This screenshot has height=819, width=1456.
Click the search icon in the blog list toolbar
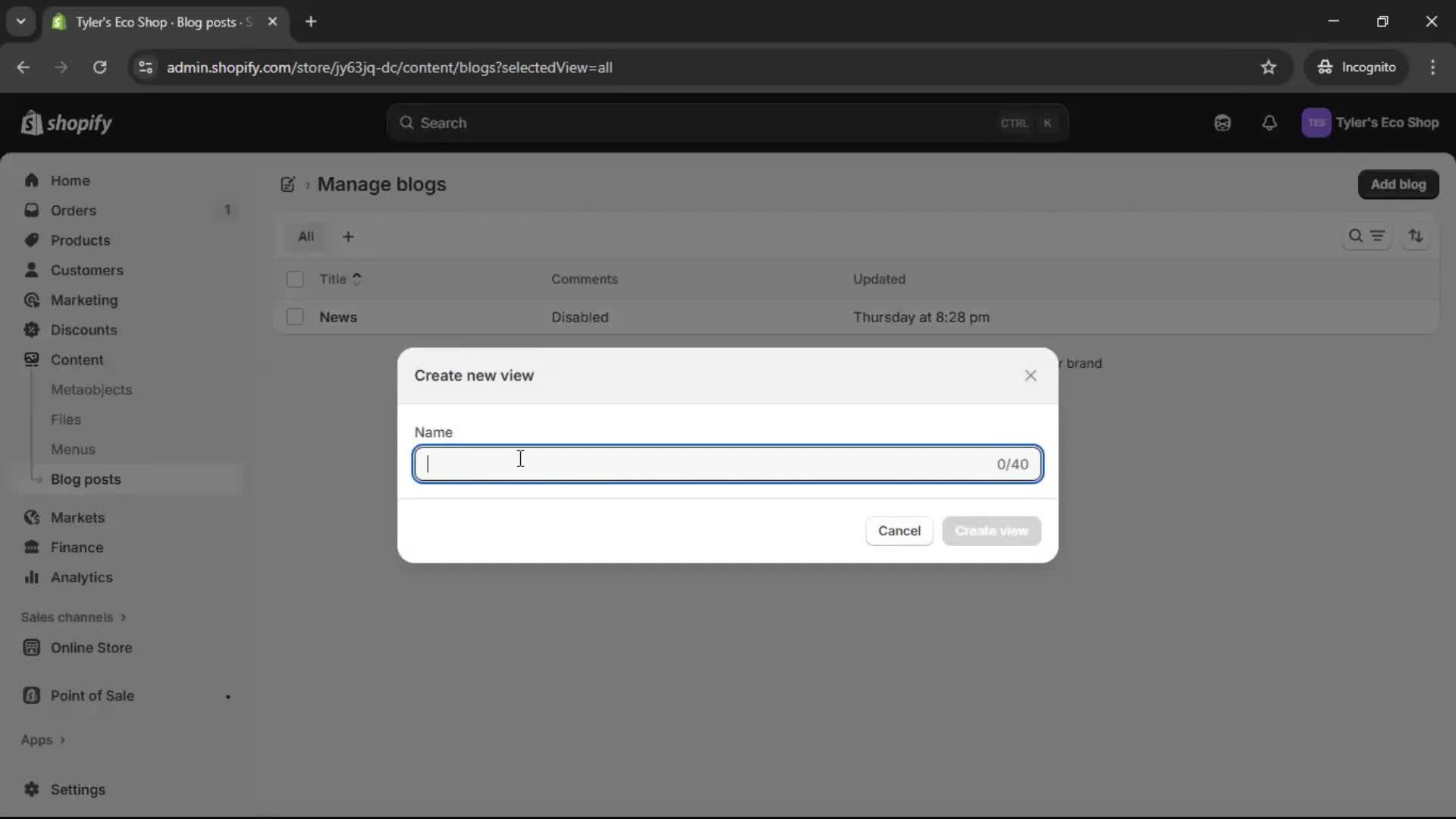tap(1357, 236)
